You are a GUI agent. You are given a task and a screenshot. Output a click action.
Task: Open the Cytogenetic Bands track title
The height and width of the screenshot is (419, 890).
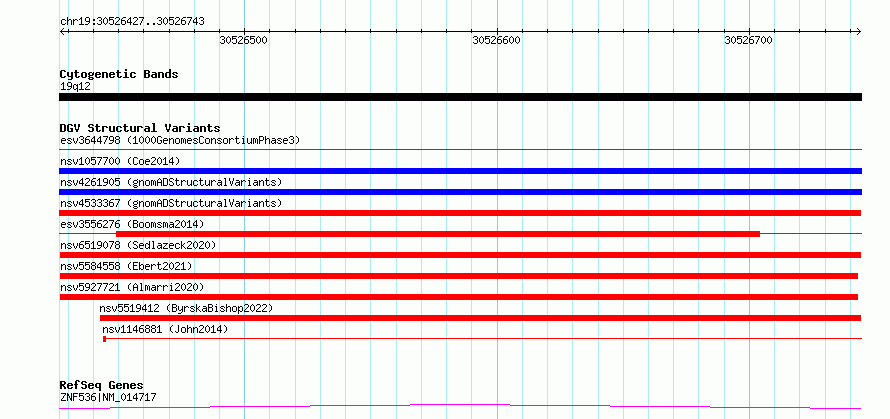[x=119, y=74]
